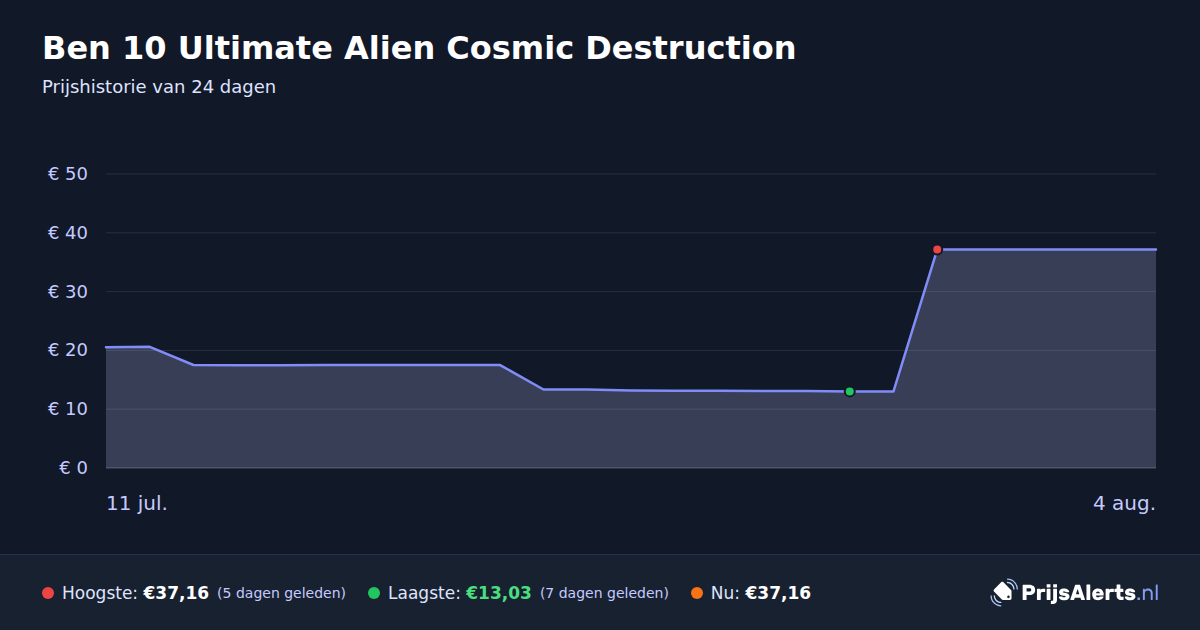Click the PrijsAlerts price tag logo icon
This screenshot has height=630, width=1200.
coord(1003,593)
